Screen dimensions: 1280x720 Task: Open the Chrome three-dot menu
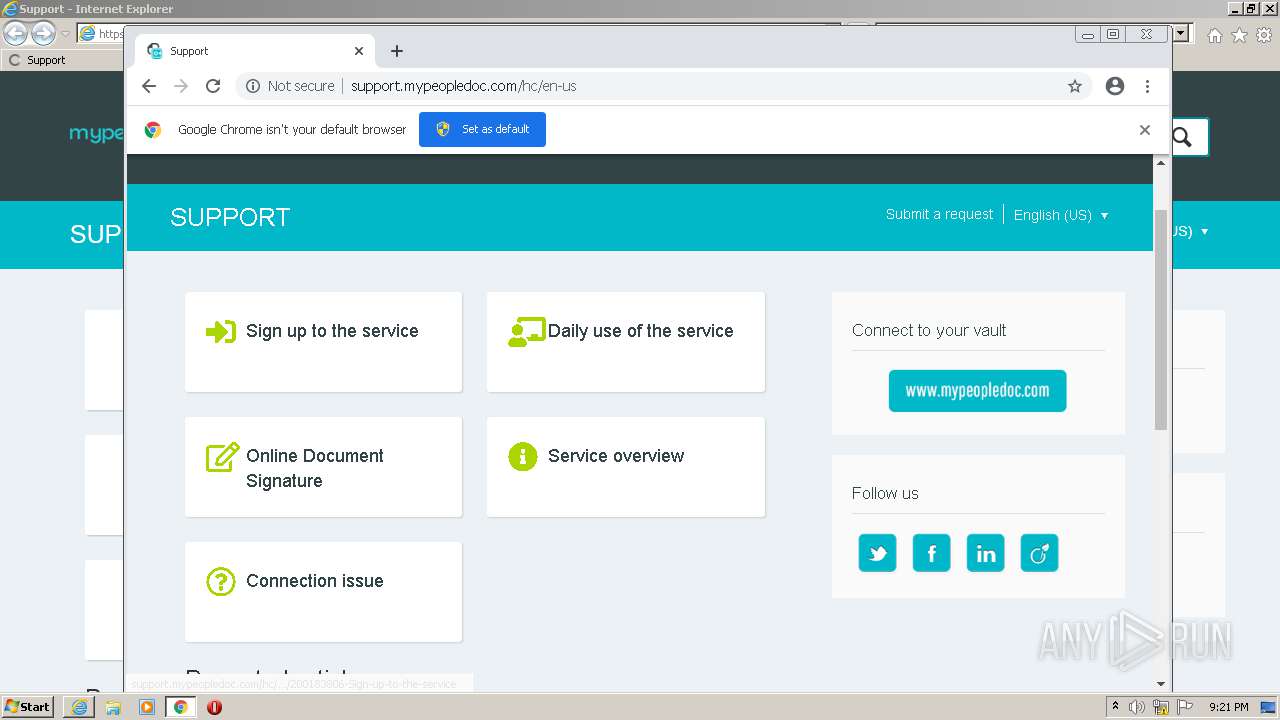1147,86
